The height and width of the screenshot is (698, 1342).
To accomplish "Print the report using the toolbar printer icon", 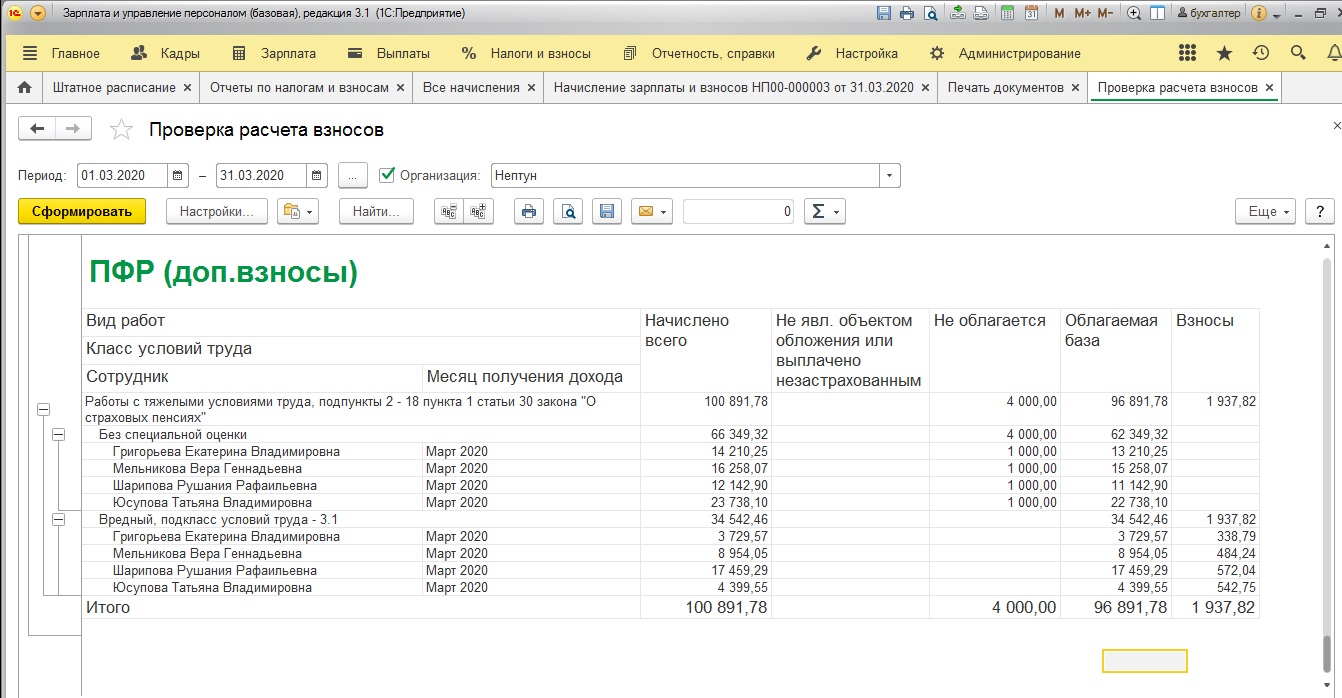I will click(529, 211).
